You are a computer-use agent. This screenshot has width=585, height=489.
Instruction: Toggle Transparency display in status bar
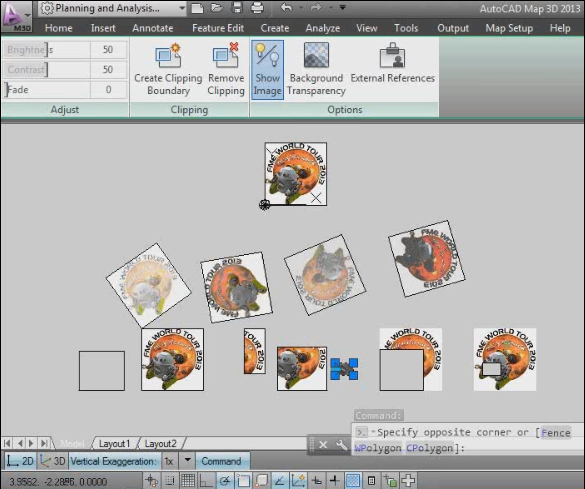353,481
